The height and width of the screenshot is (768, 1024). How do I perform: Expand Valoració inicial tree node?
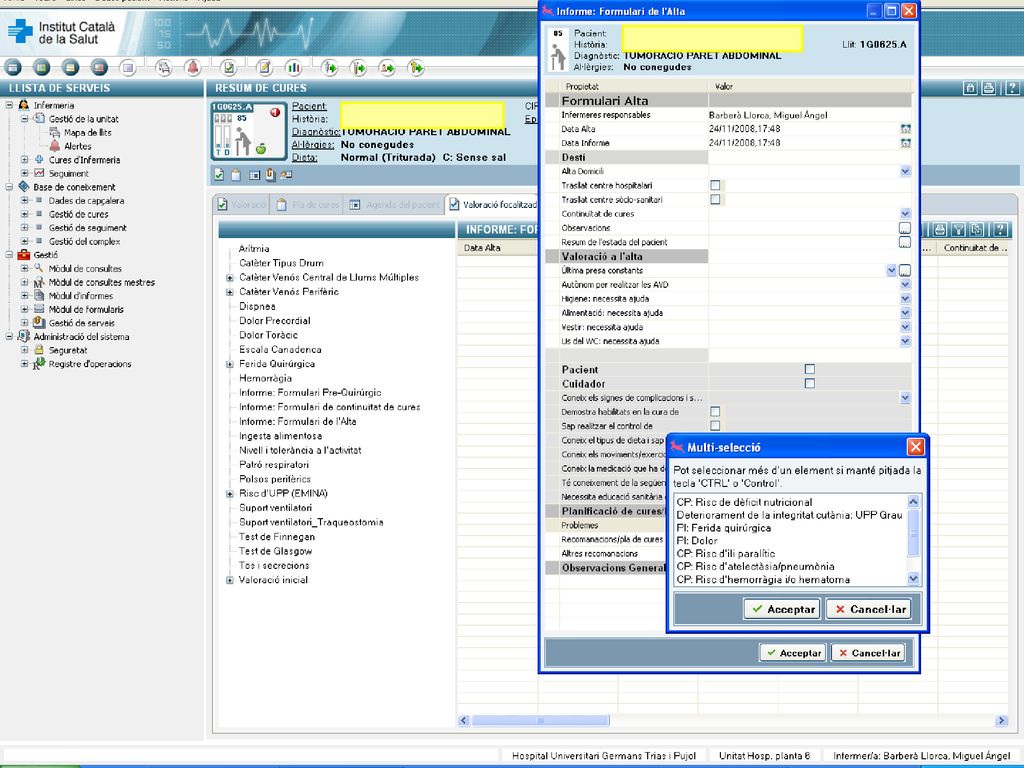pyautogui.click(x=230, y=581)
